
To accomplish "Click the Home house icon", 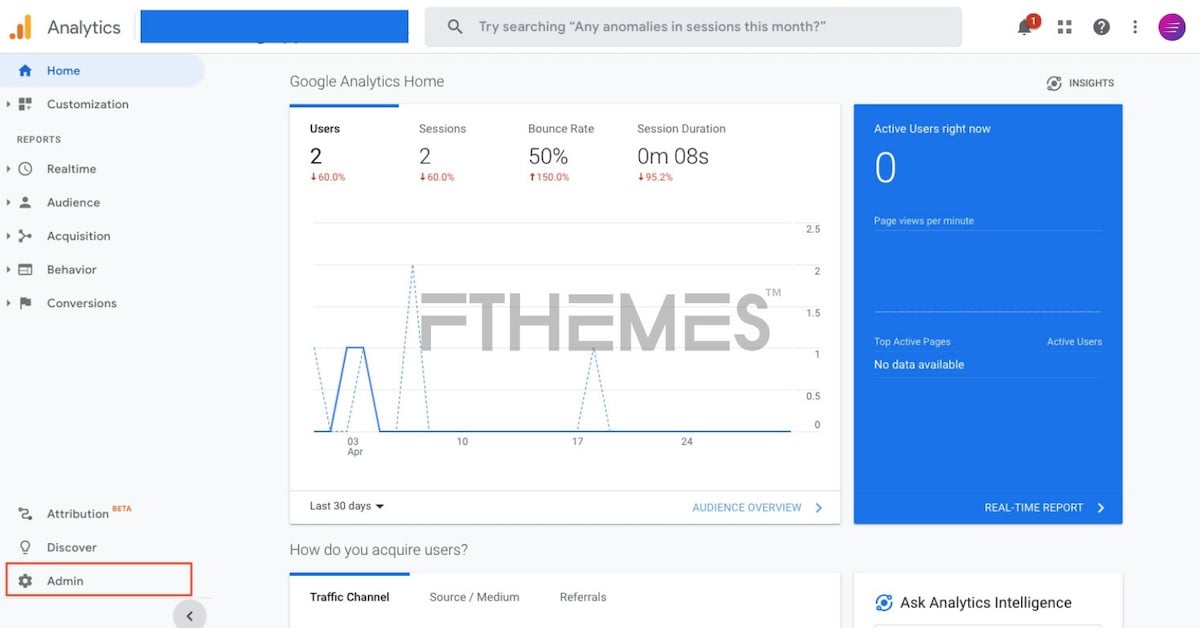I will [25, 71].
